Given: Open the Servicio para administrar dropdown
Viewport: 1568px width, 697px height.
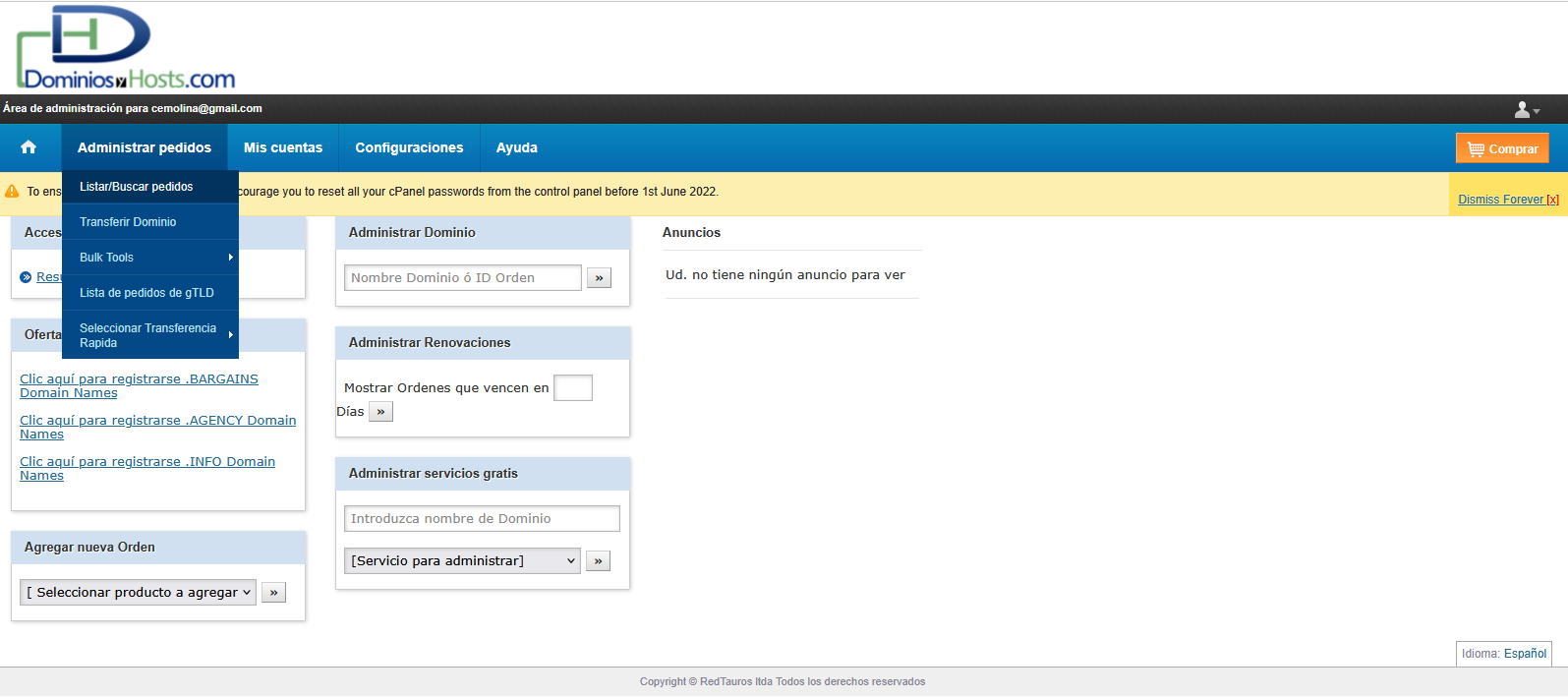Looking at the screenshot, I should click(461, 561).
